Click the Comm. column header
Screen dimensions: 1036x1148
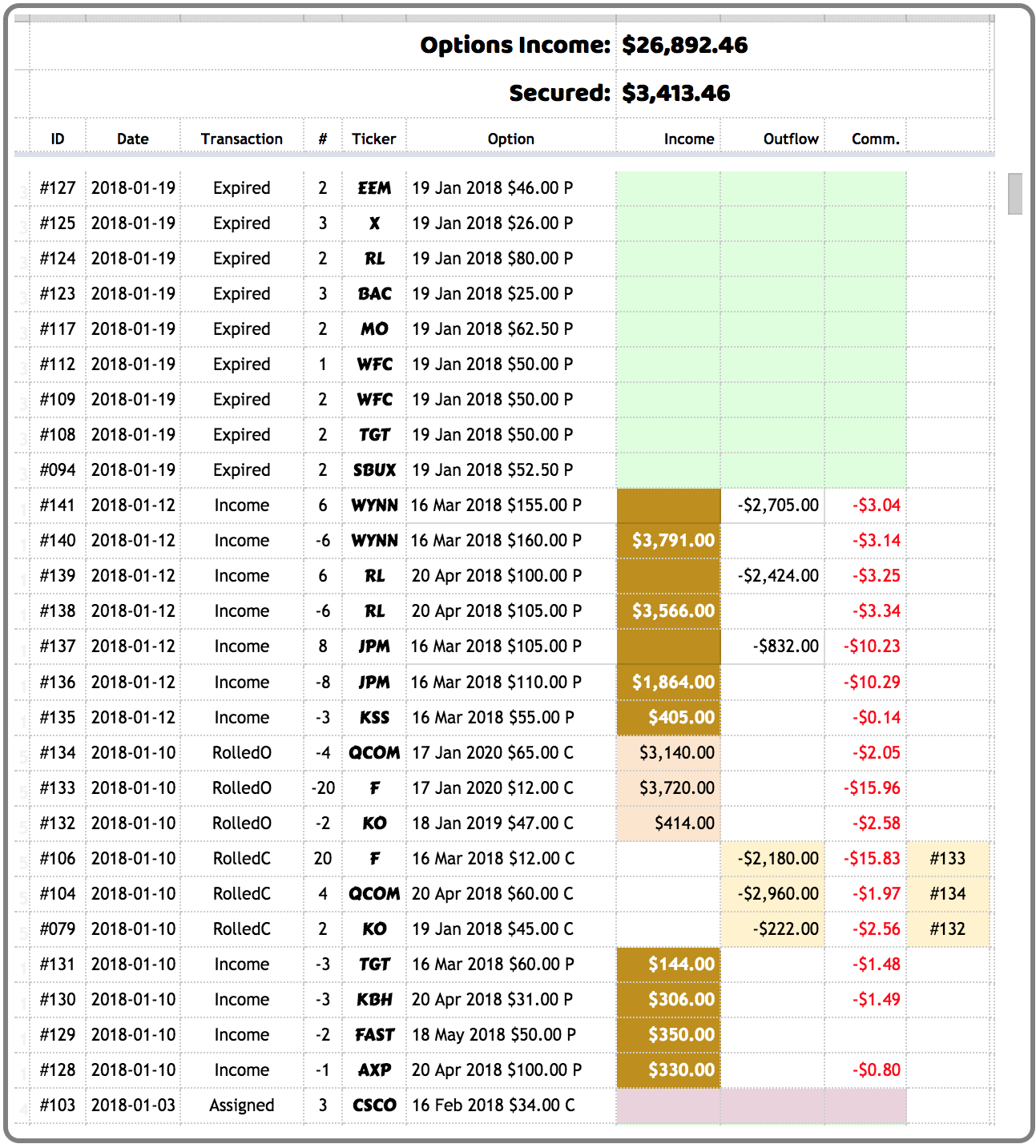click(x=875, y=139)
